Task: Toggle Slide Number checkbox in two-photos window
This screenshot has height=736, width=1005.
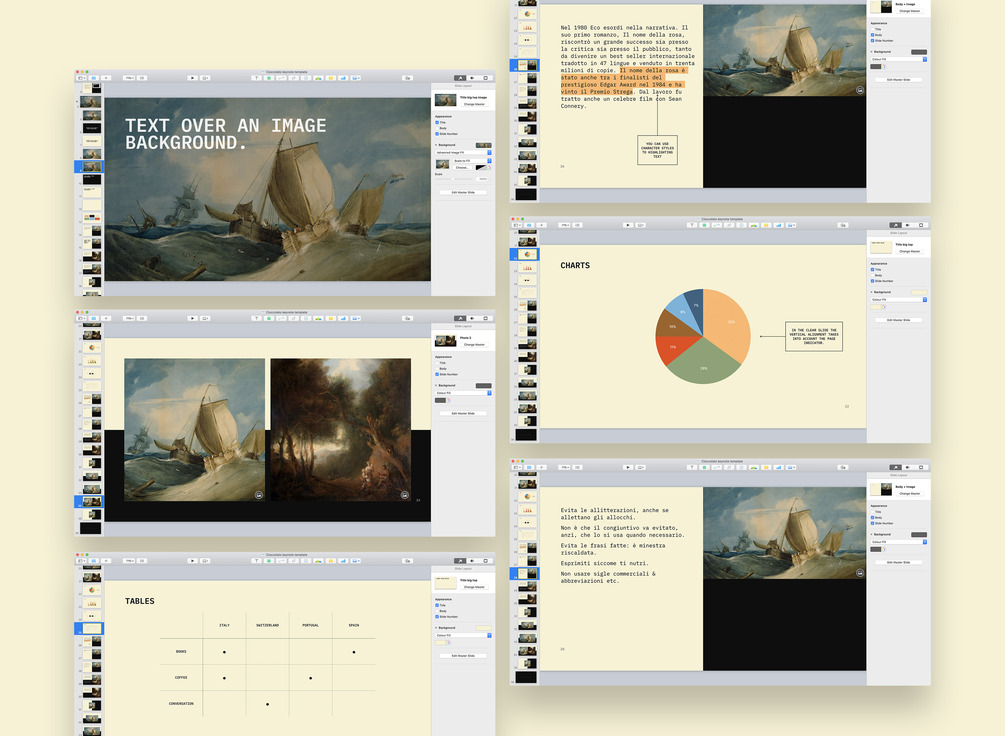Action: [436, 374]
